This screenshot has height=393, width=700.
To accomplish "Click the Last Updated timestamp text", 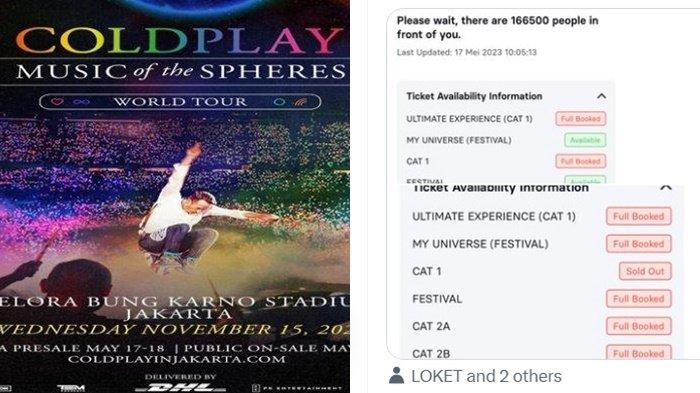I will click(x=467, y=52).
